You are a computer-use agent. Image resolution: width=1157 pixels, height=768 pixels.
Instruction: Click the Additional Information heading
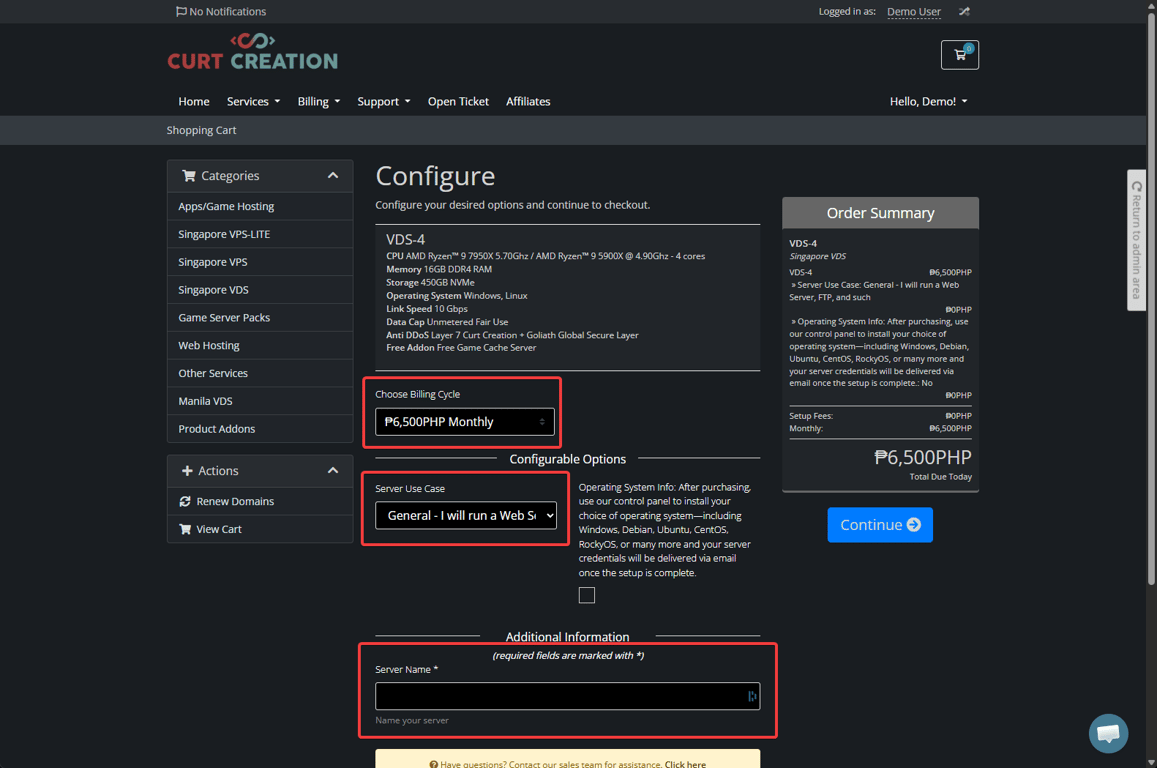click(567, 637)
